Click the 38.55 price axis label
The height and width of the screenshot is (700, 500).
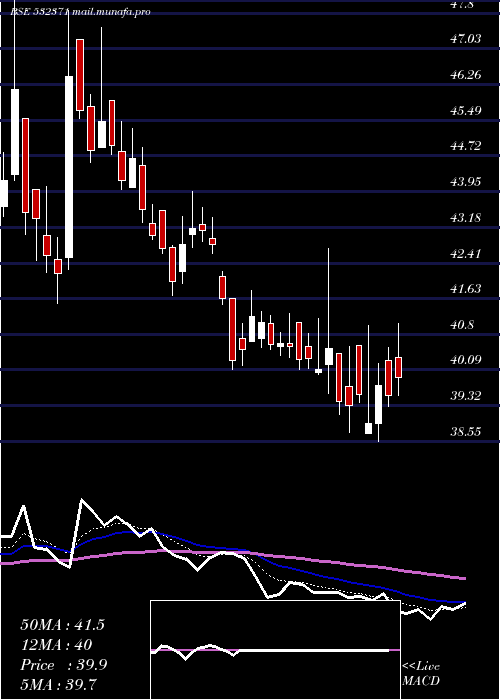466,432
